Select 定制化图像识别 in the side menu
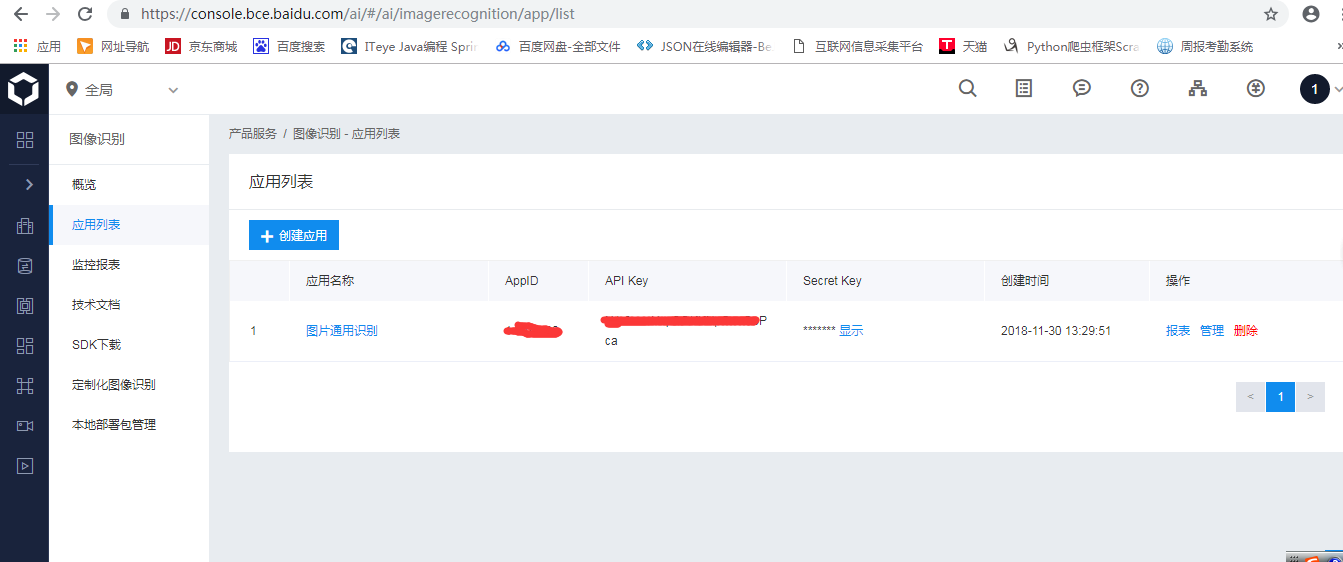1343x562 pixels. (129, 385)
